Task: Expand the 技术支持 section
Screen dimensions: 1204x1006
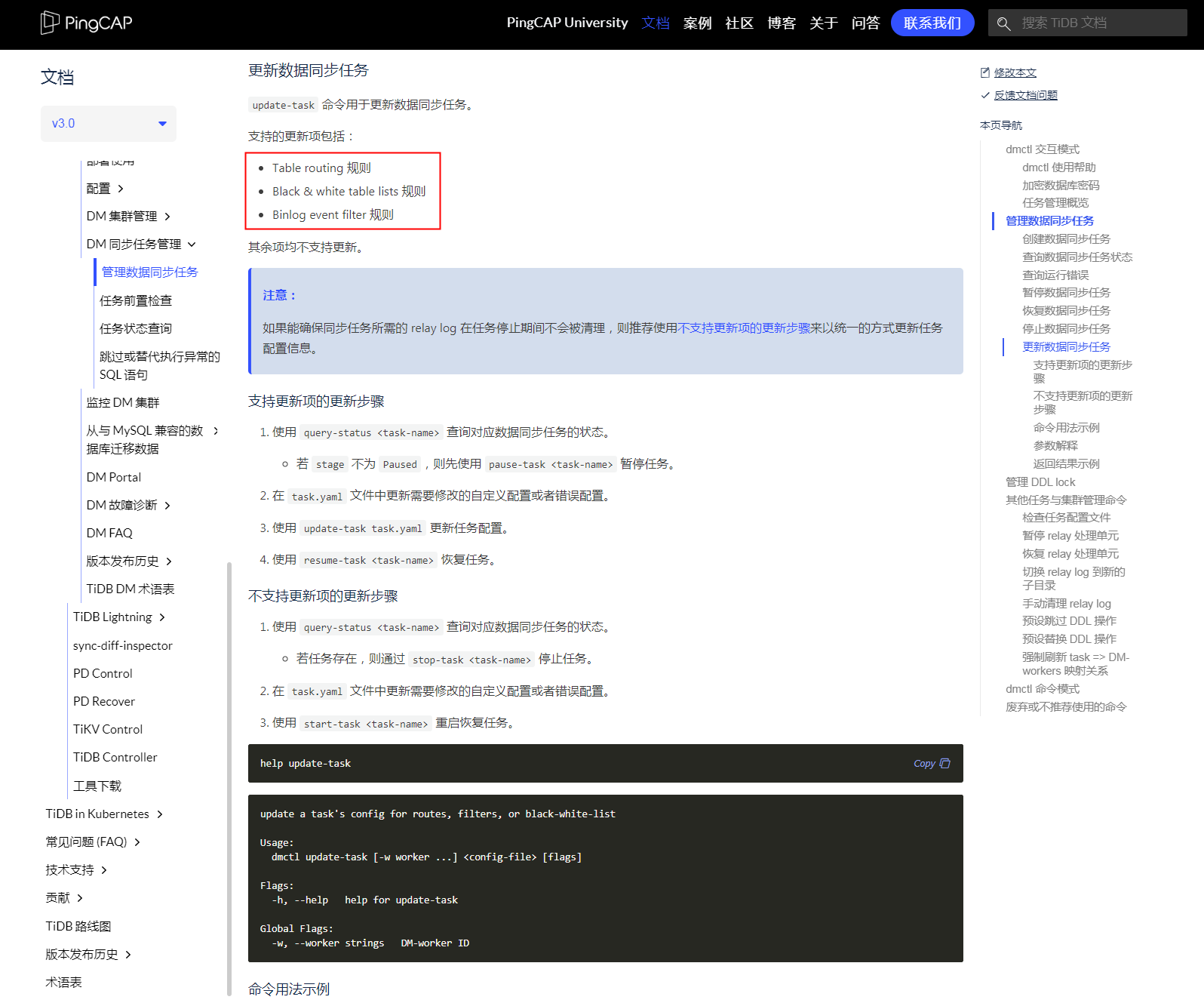Action: click(104, 870)
